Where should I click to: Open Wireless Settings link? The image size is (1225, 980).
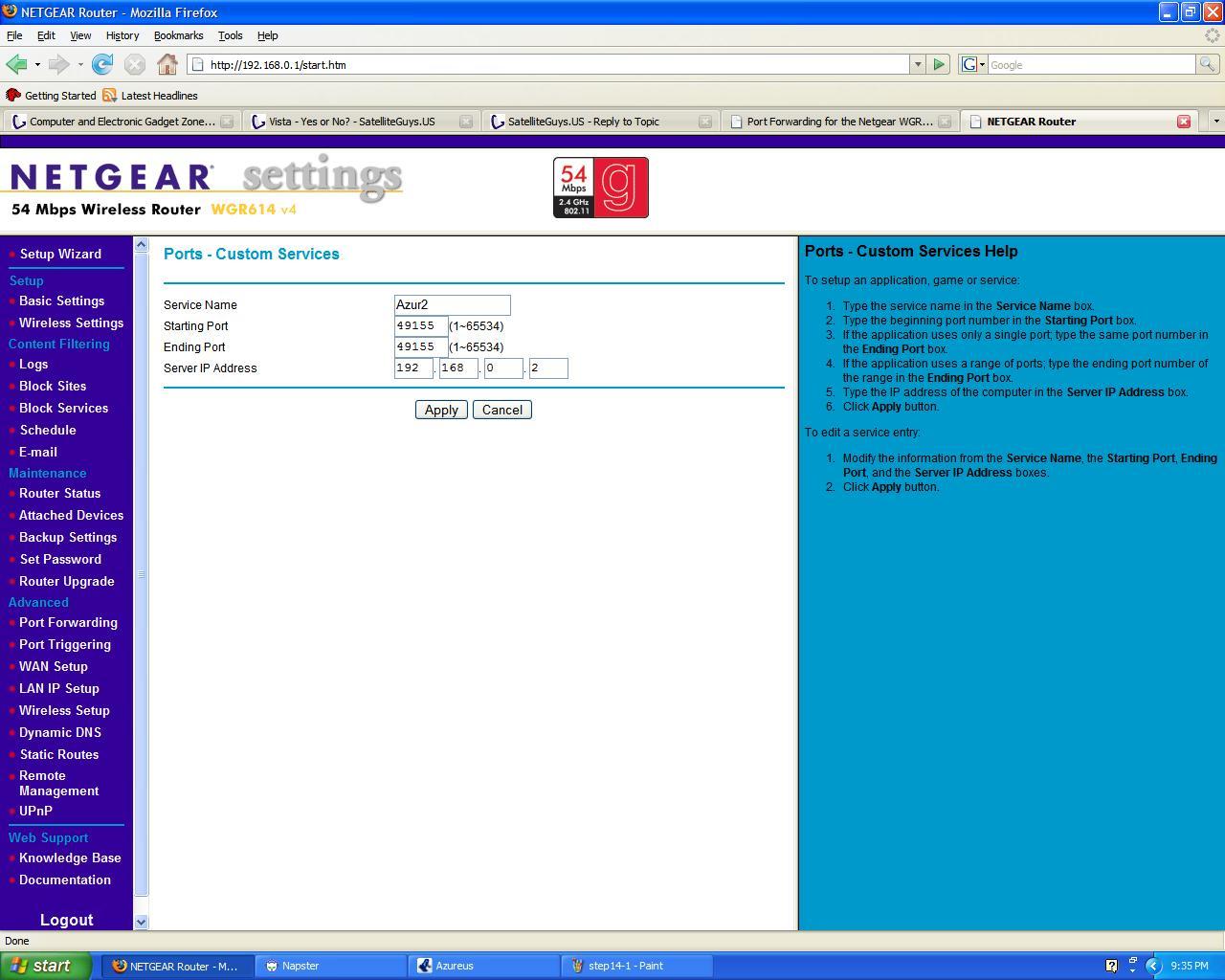[x=71, y=323]
